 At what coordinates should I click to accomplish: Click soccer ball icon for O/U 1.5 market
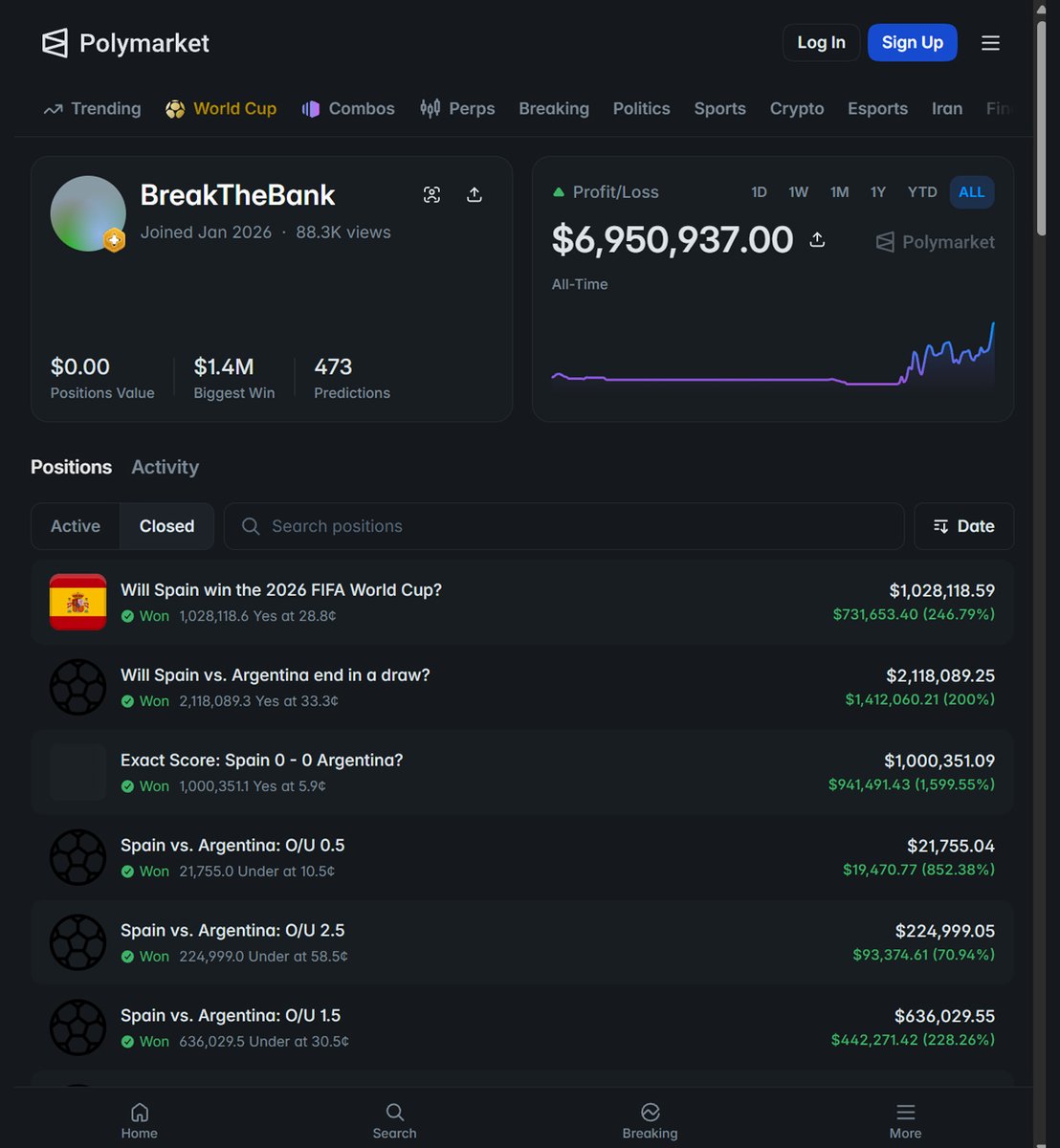[x=77, y=1027]
